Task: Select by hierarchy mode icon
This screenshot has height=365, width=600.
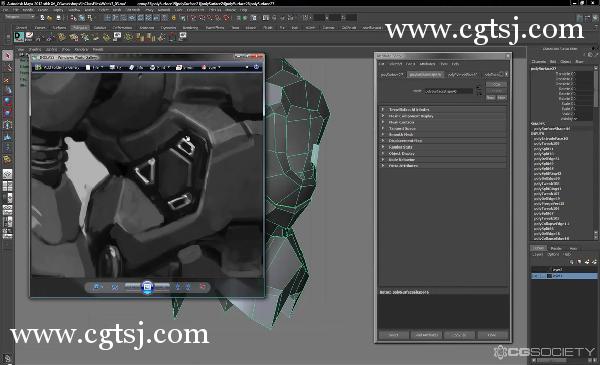Action: click(73, 18)
